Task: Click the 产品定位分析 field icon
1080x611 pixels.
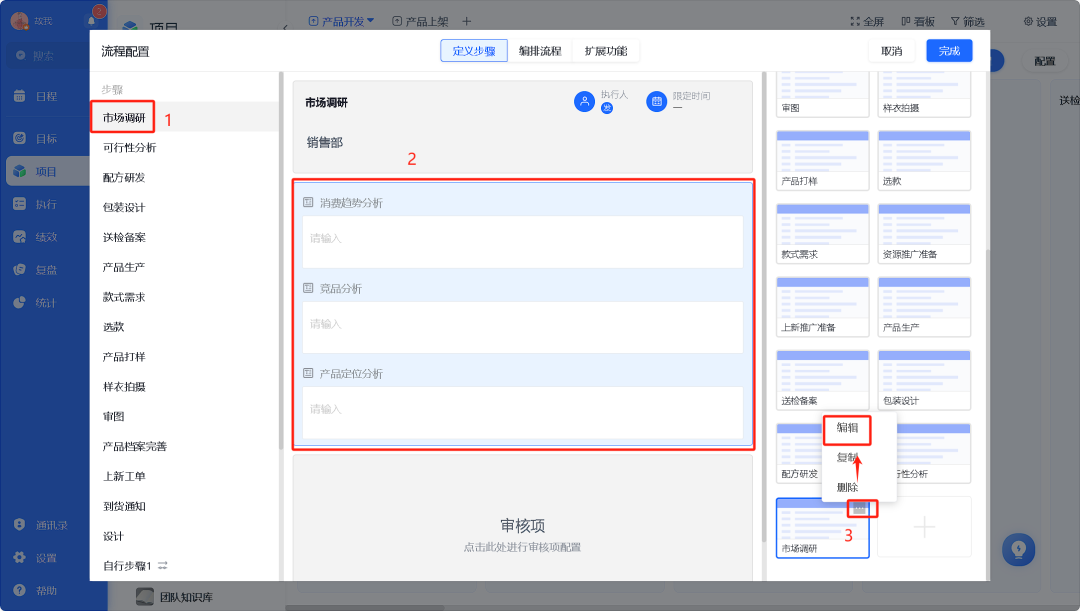Action: pyautogui.click(x=309, y=373)
